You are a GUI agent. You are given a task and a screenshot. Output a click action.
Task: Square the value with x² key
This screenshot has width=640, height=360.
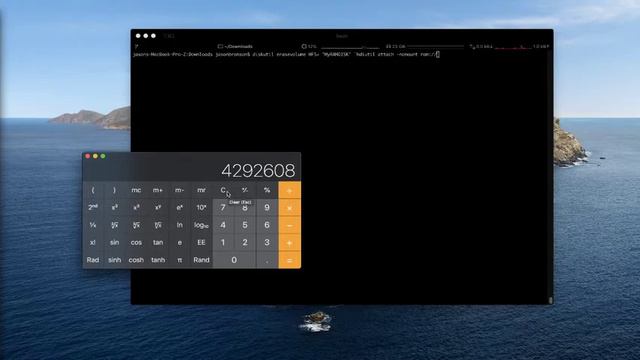click(114, 208)
